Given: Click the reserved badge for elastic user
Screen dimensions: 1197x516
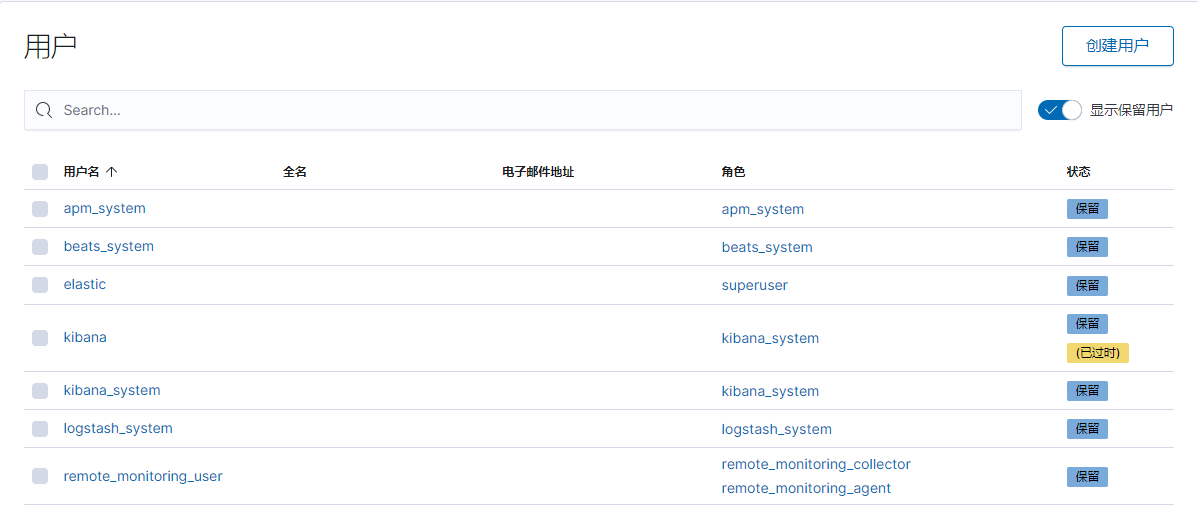Looking at the screenshot, I should (1087, 285).
